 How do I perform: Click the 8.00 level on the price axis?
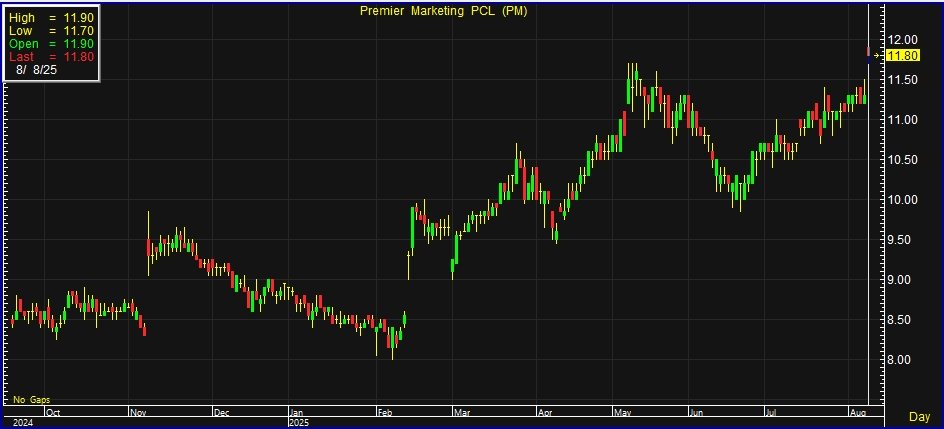(x=901, y=360)
